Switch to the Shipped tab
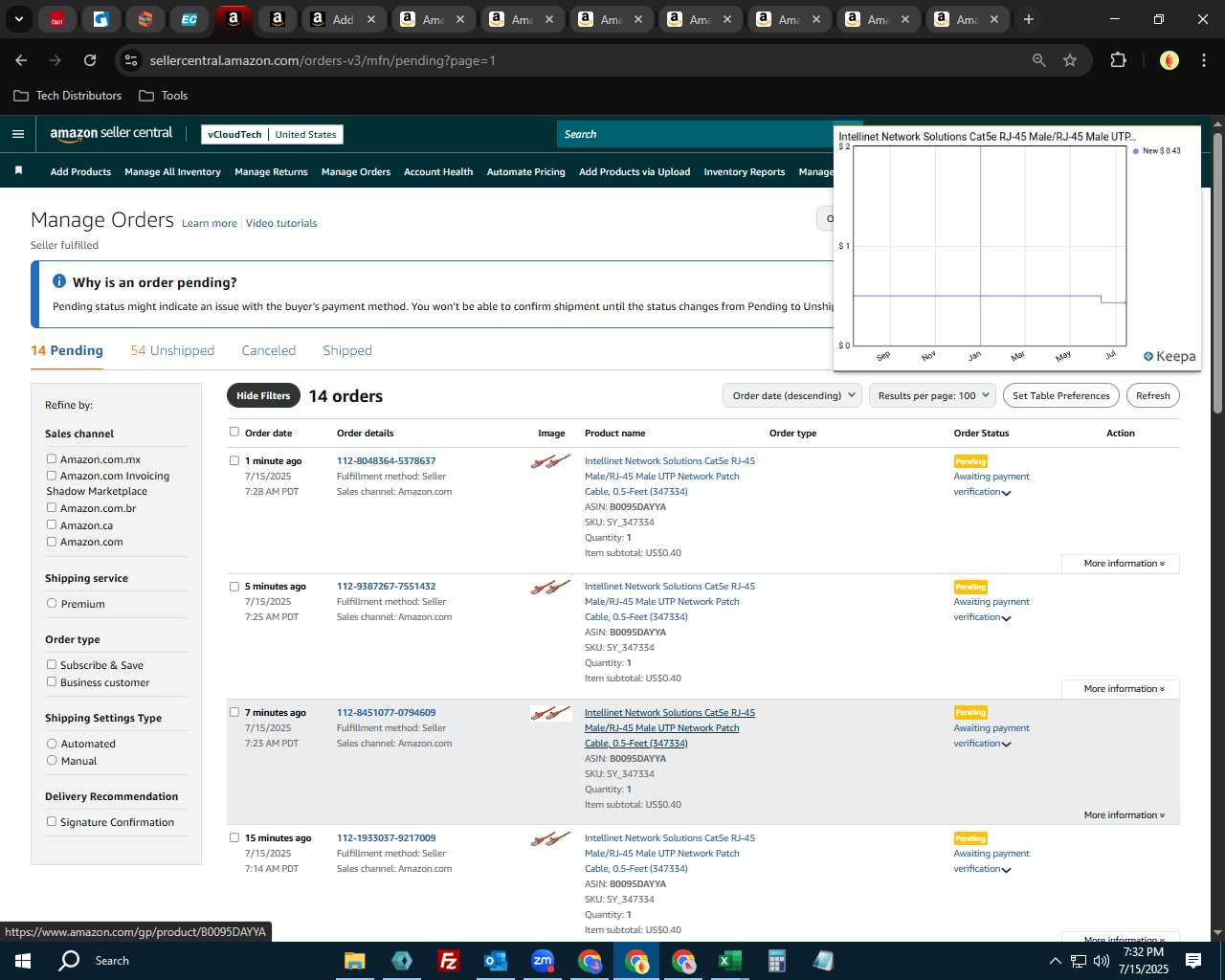Screen dimensions: 1225x980 tap(347, 350)
